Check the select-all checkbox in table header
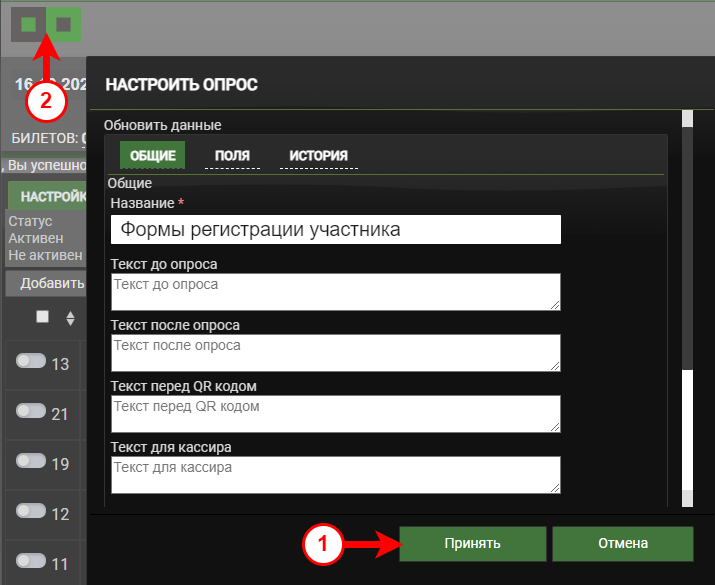Viewport: 715px width, 585px height. point(42,317)
